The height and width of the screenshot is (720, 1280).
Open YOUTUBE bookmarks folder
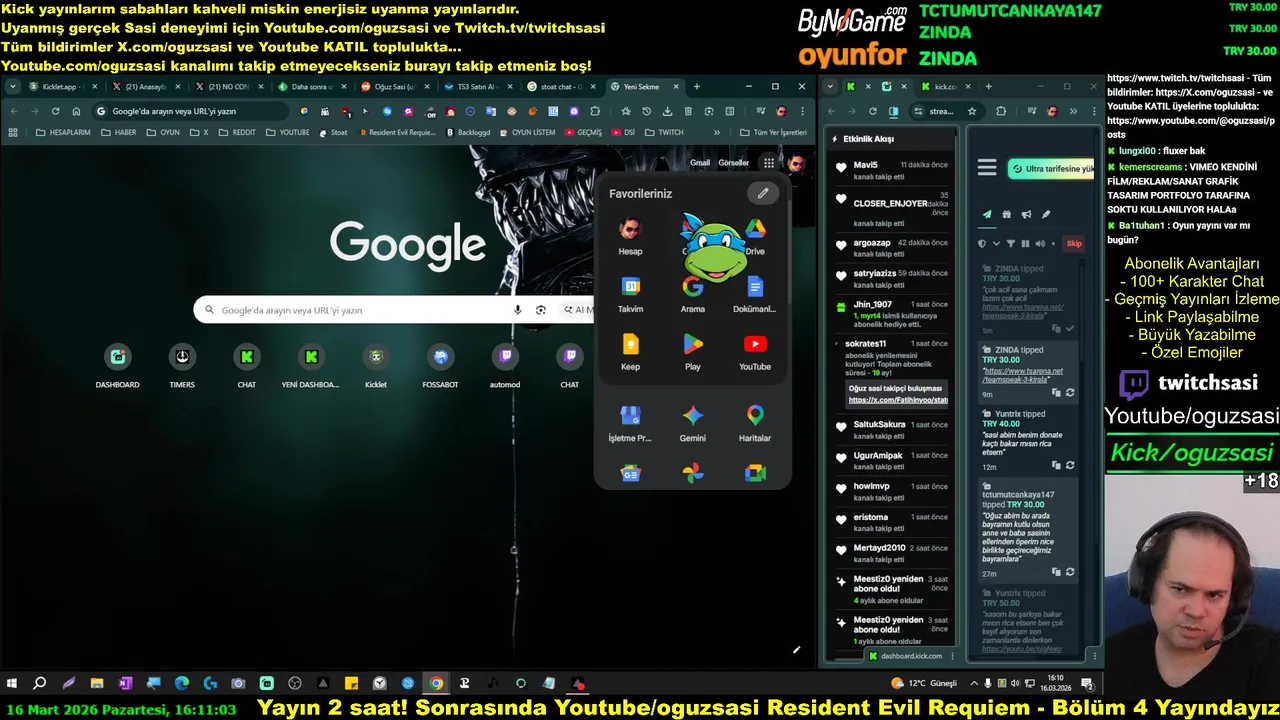click(x=287, y=132)
